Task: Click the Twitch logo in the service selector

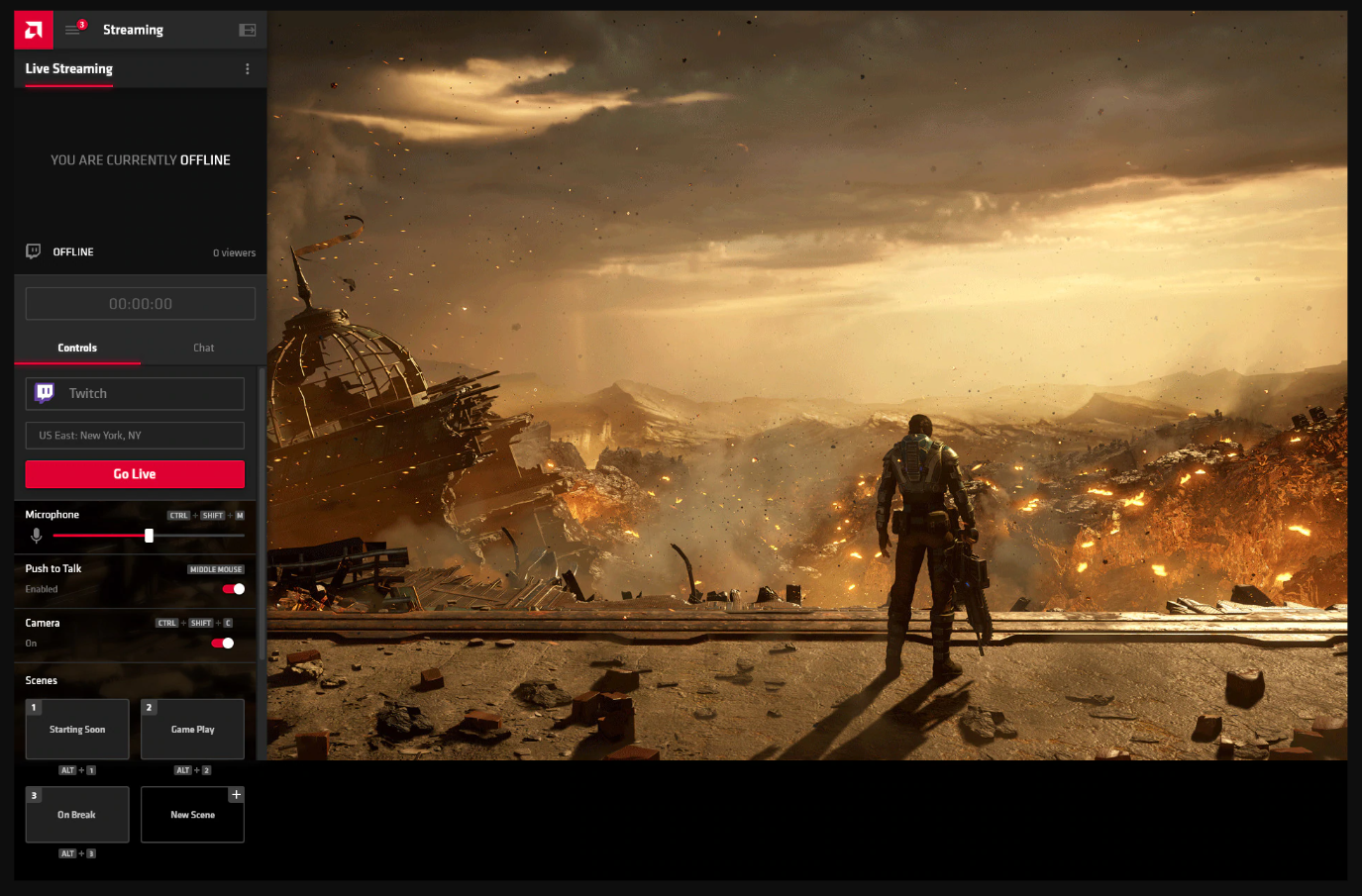Action: [x=46, y=393]
